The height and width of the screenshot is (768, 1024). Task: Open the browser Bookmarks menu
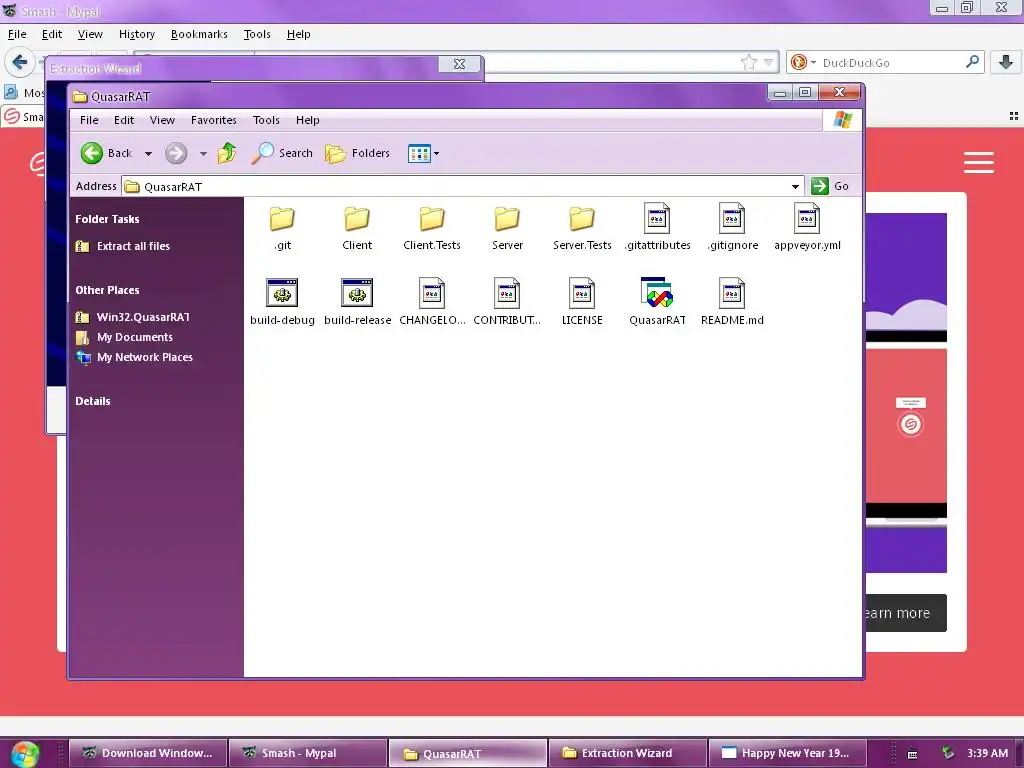pos(199,34)
